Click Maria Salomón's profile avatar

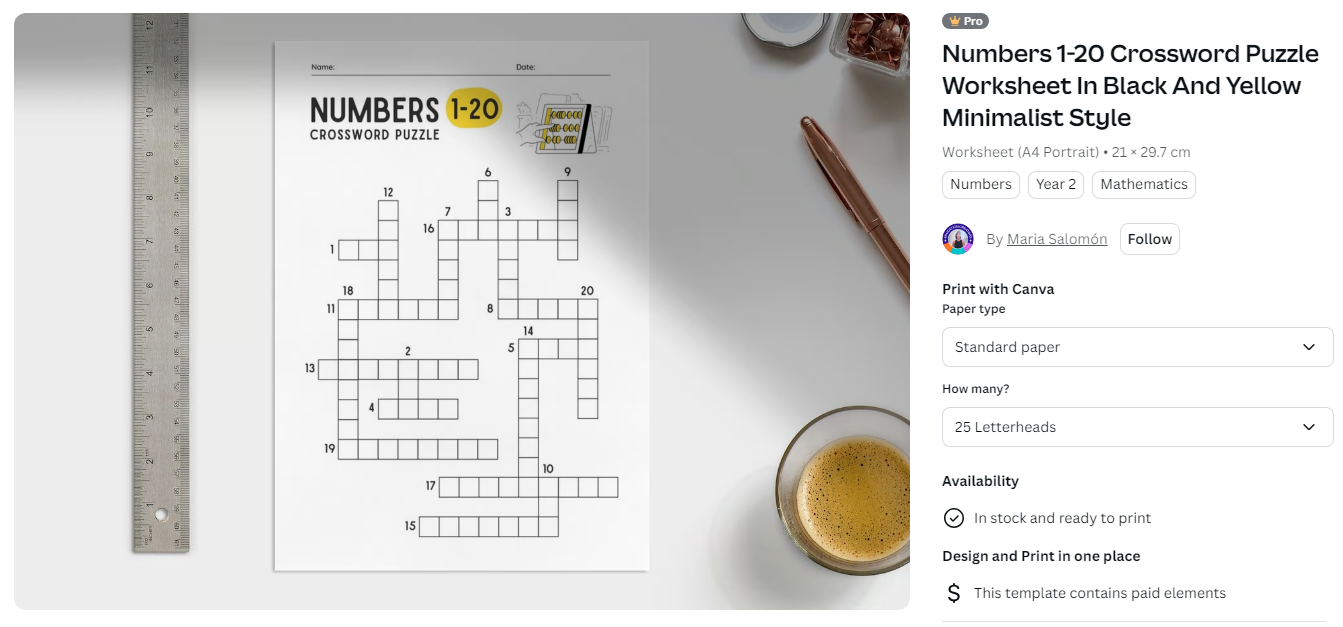[958, 239]
